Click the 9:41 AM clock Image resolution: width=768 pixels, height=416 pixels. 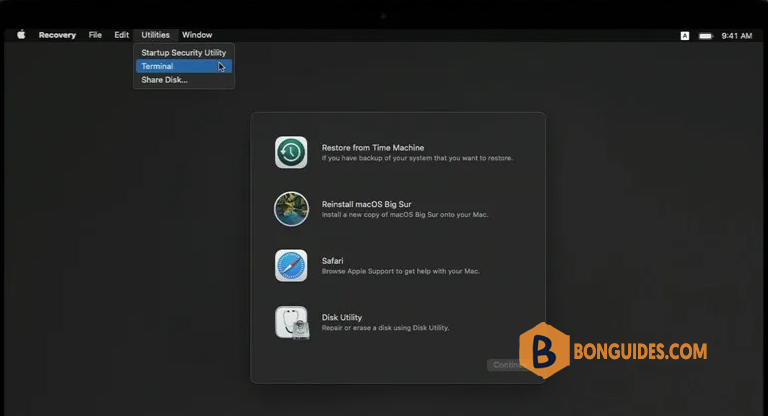coord(736,36)
